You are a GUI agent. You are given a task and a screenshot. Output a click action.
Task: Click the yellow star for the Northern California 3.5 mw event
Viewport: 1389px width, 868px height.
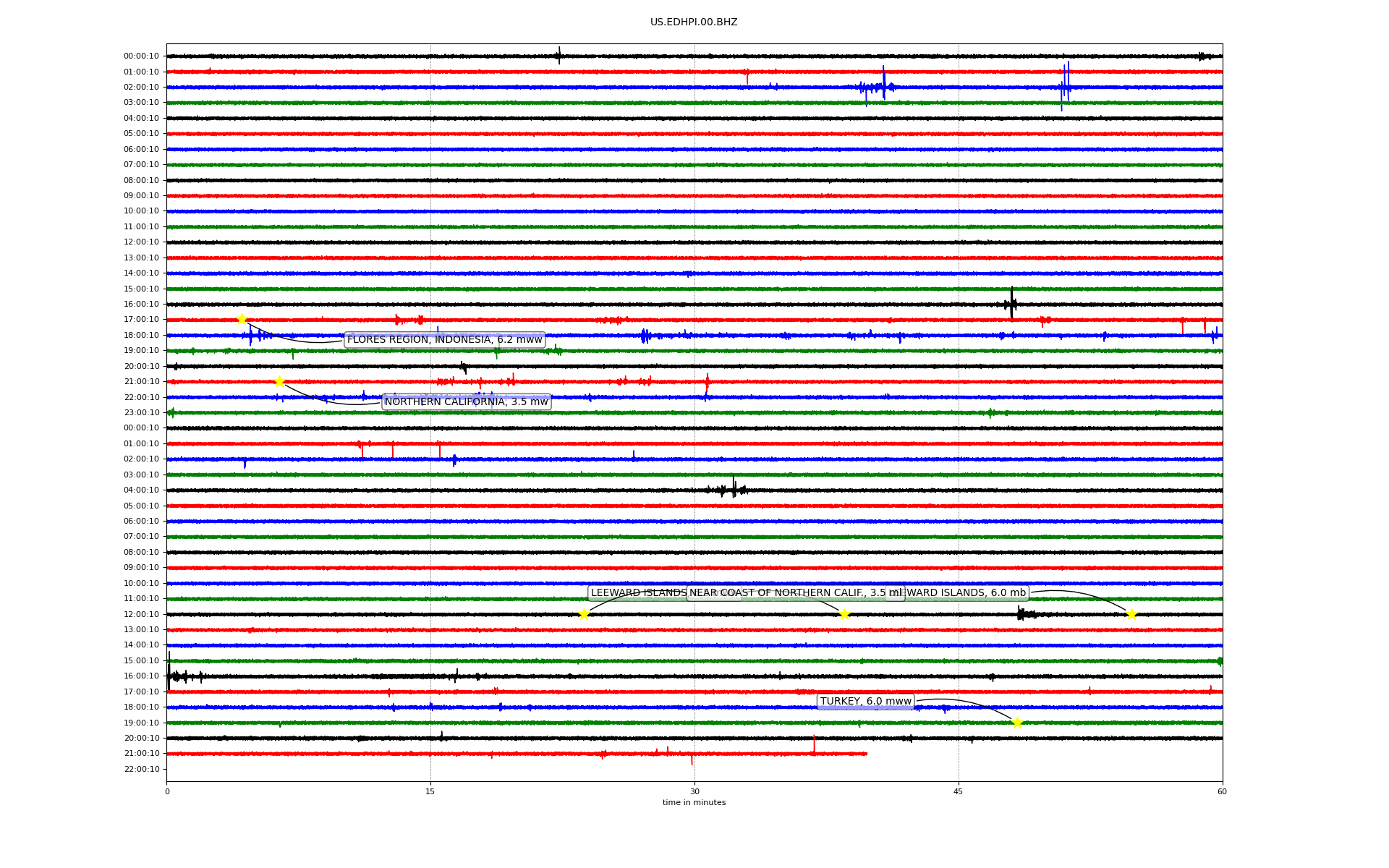point(279,382)
